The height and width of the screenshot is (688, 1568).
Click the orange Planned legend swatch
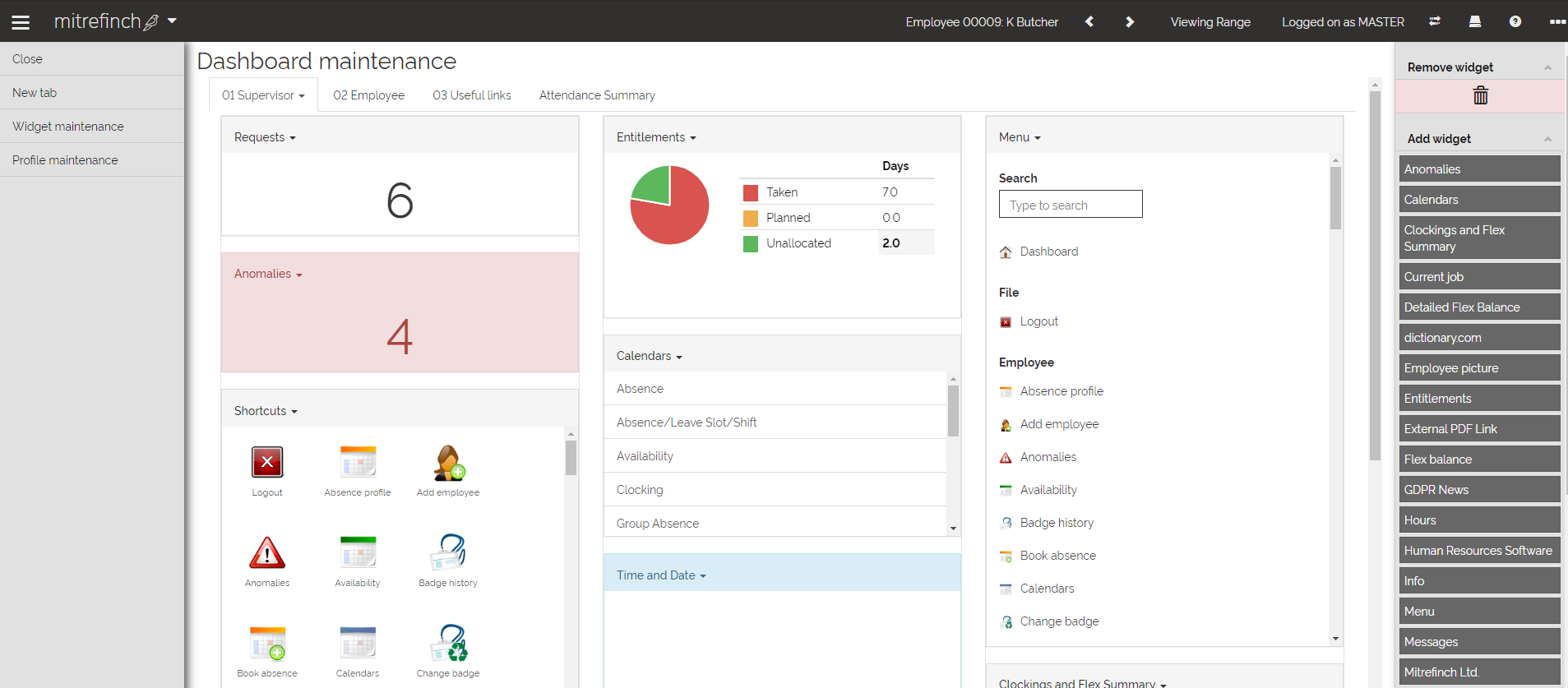[x=751, y=219]
